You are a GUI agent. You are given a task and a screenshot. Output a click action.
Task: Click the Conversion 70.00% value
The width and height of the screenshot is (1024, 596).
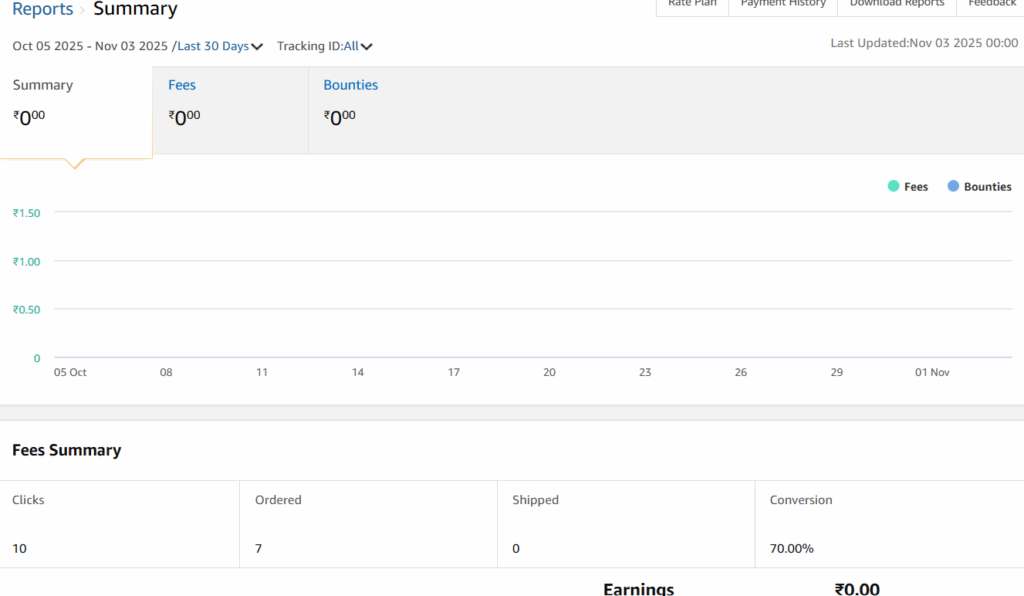[x=792, y=548]
